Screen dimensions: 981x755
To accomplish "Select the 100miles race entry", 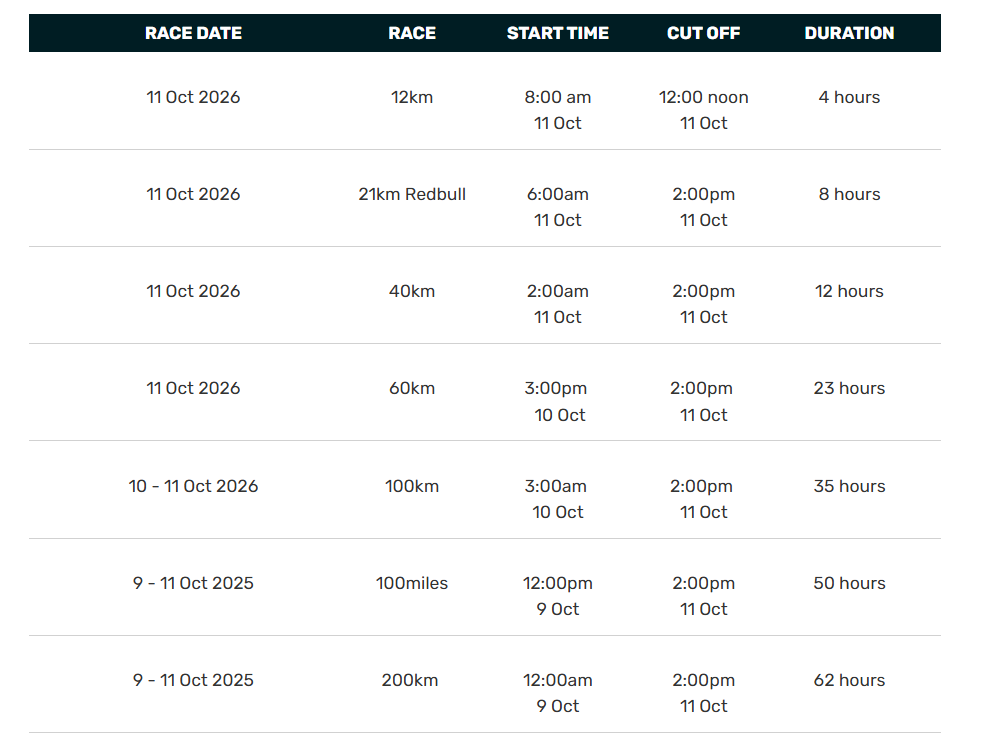I will pyautogui.click(x=412, y=583).
